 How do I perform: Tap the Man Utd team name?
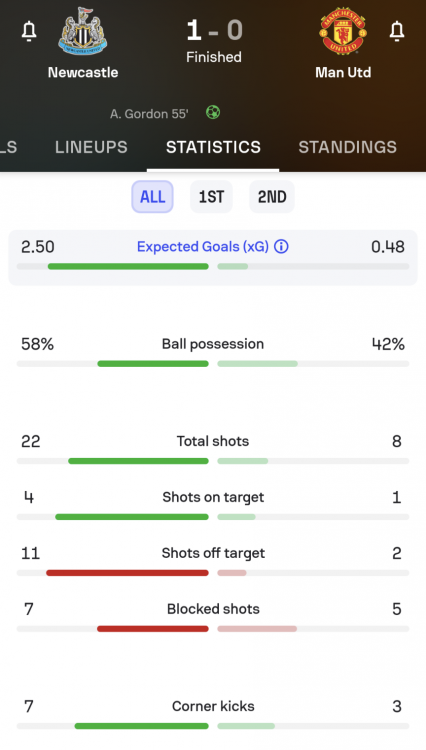[x=343, y=72]
